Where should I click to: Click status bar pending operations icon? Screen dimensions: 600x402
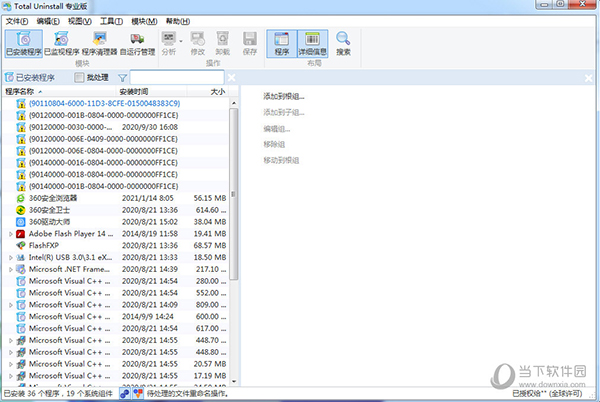point(138,393)
